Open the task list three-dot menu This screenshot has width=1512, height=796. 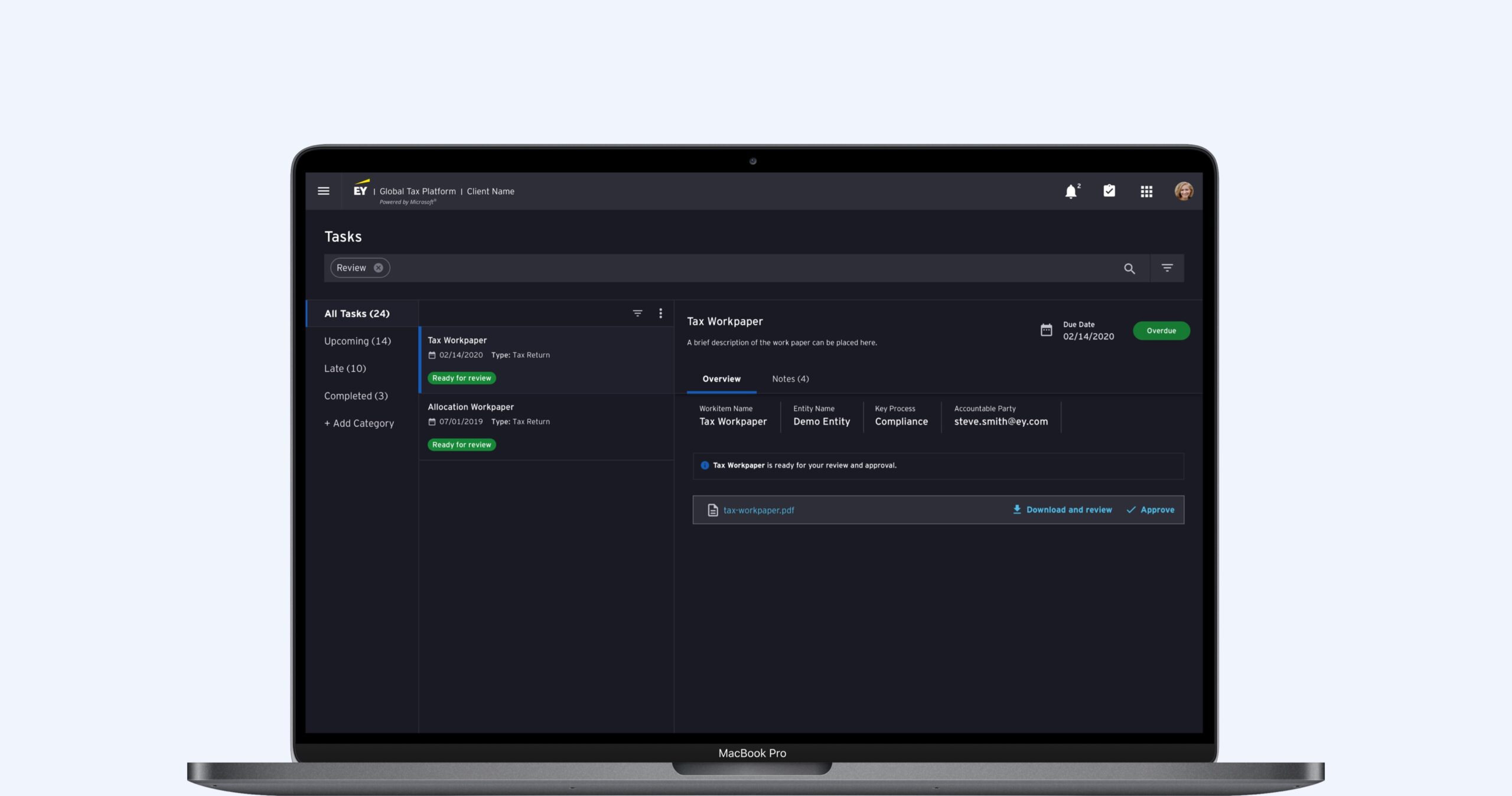point(660,314)
